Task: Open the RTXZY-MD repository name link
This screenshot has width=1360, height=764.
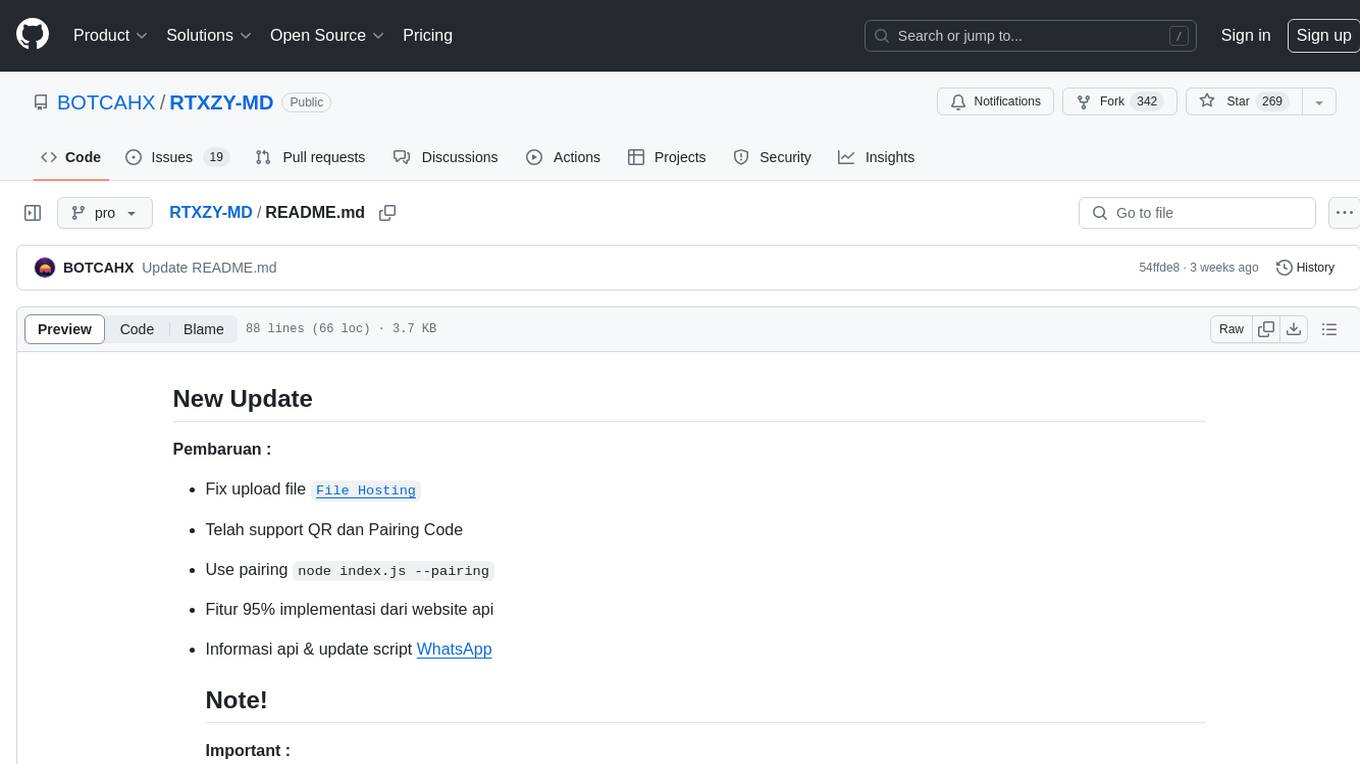Action: point(221,102)
